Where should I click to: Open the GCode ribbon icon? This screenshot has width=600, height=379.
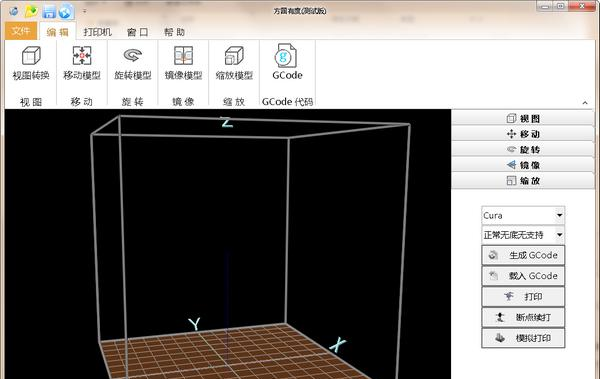point(287,56)
